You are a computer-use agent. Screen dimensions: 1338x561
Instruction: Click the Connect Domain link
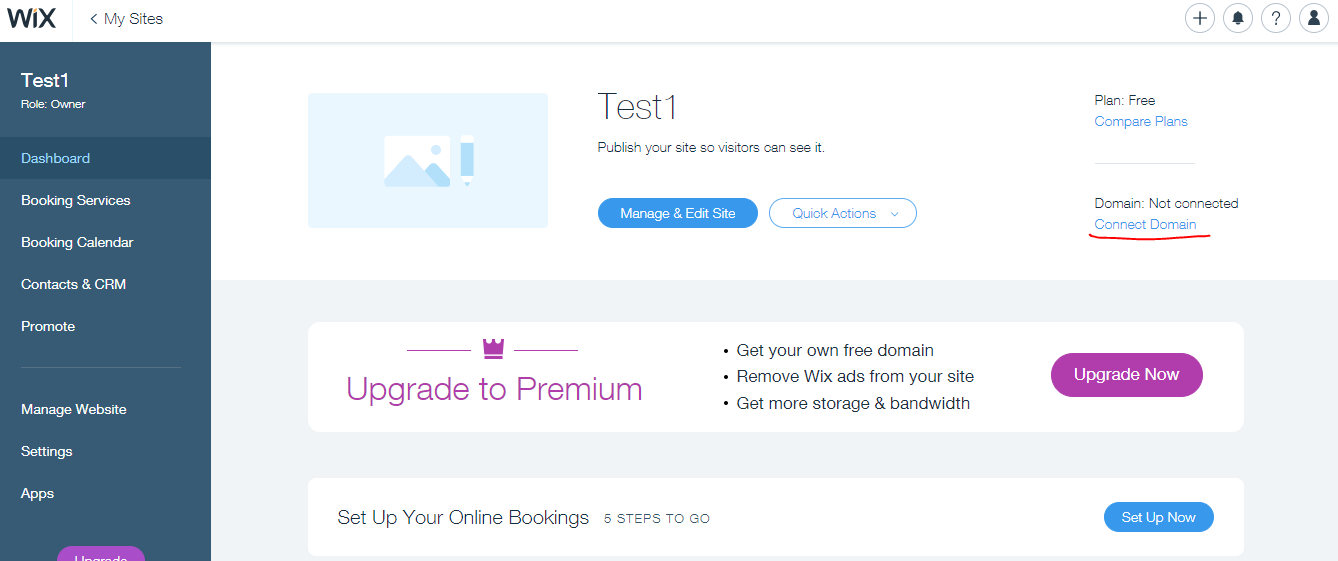tap(1145, 224)
